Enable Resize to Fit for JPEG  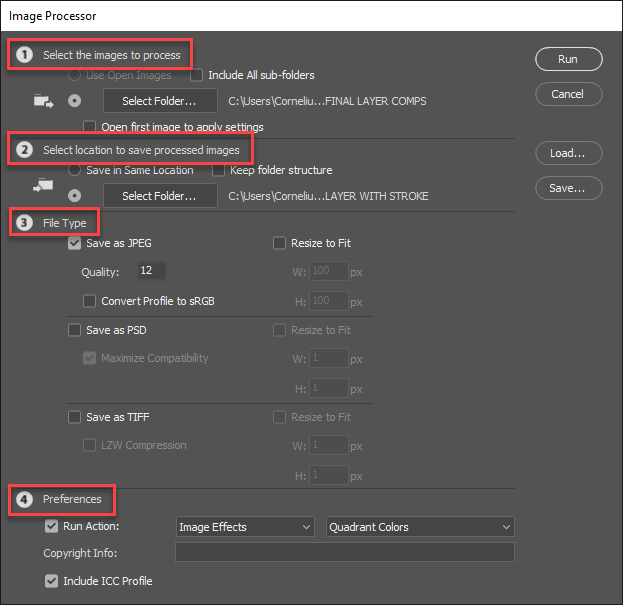[279, 243]
